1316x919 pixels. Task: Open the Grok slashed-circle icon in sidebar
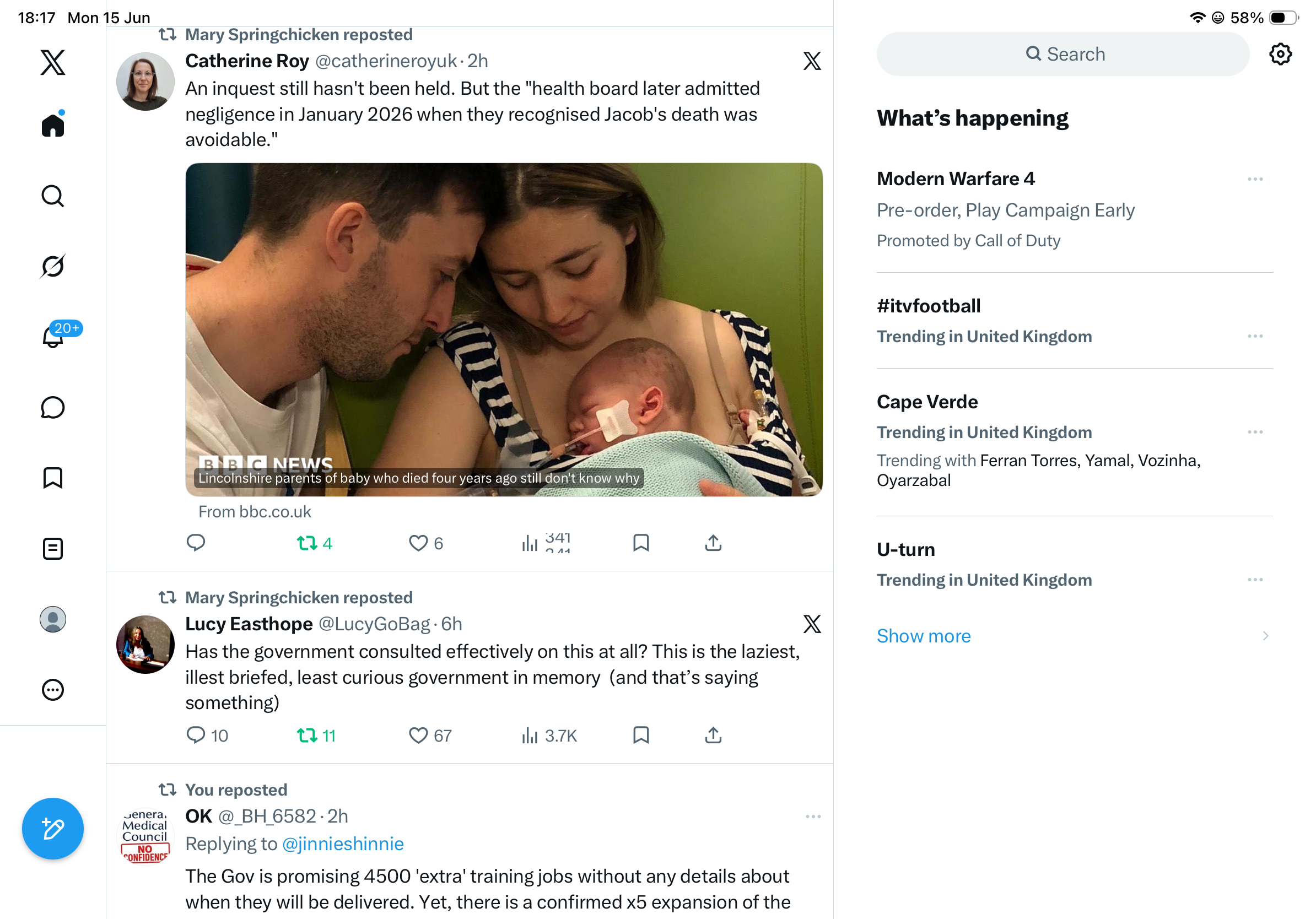[x=53, y=266]
